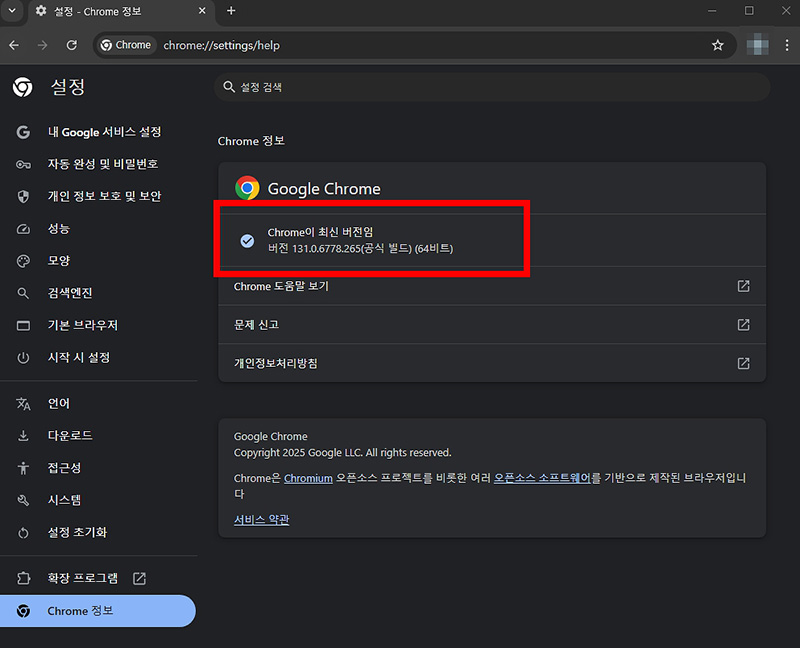Viewport: 800px width, 648px height.
Task: Click the accessibility person icon
Action: tap(23, 468)
